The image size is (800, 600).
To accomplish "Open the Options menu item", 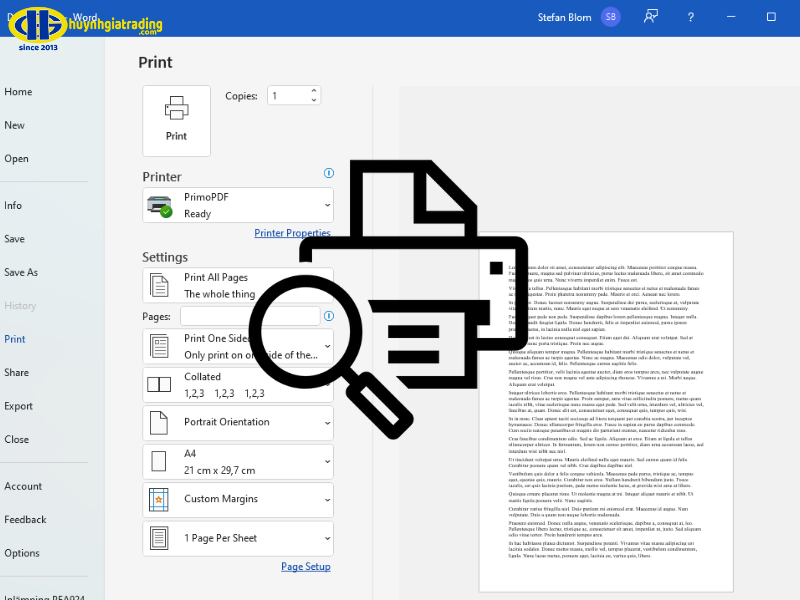I will pyautogui.click(x=22, y=553).
